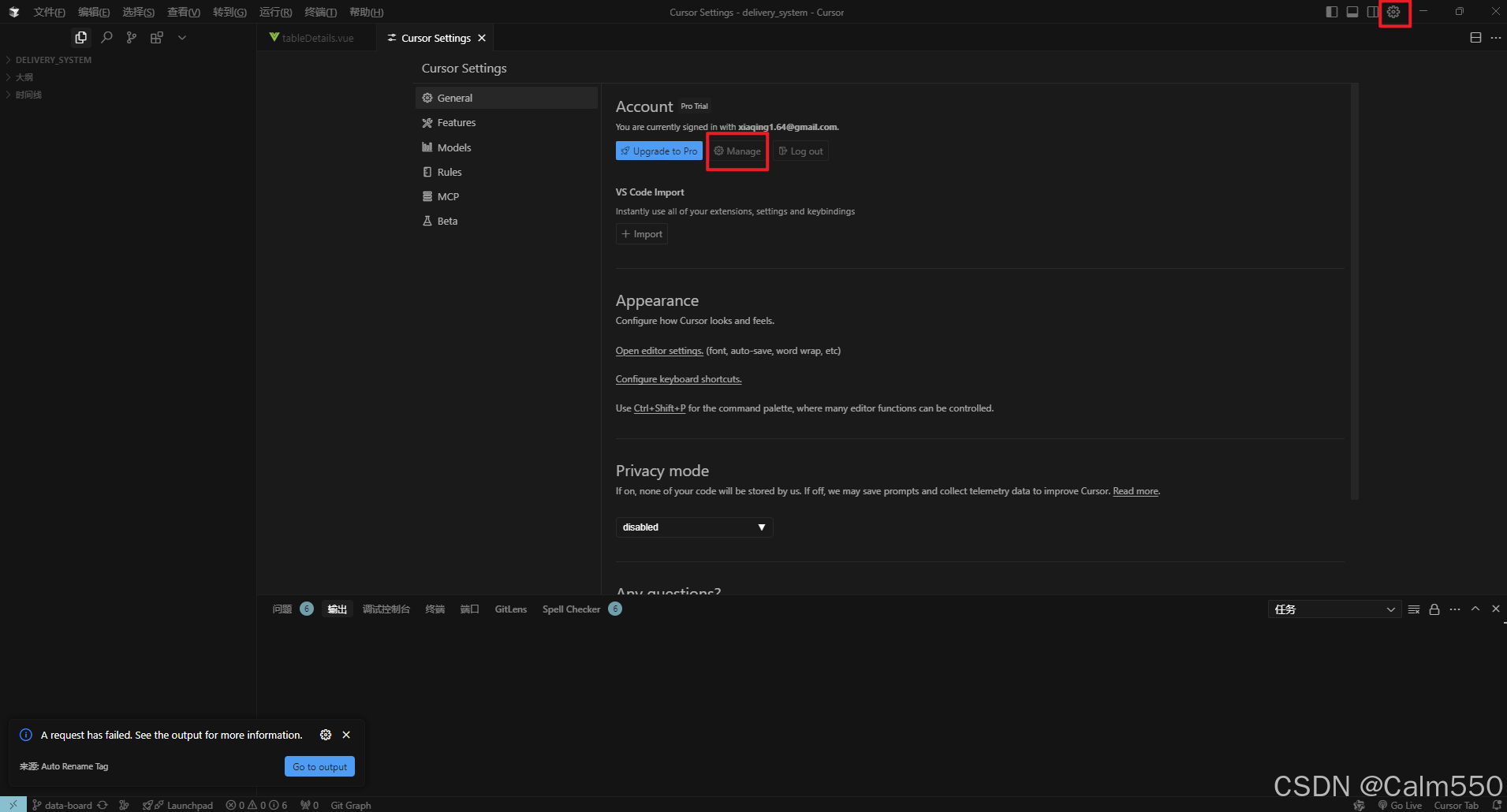1507x812 pixels.
Task: Open editor settings link
Action: coord(659,351)
